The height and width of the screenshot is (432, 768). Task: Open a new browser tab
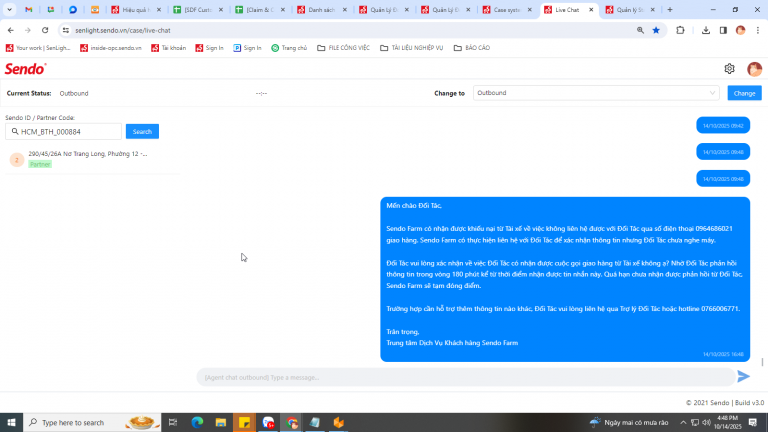click(670, 10)
